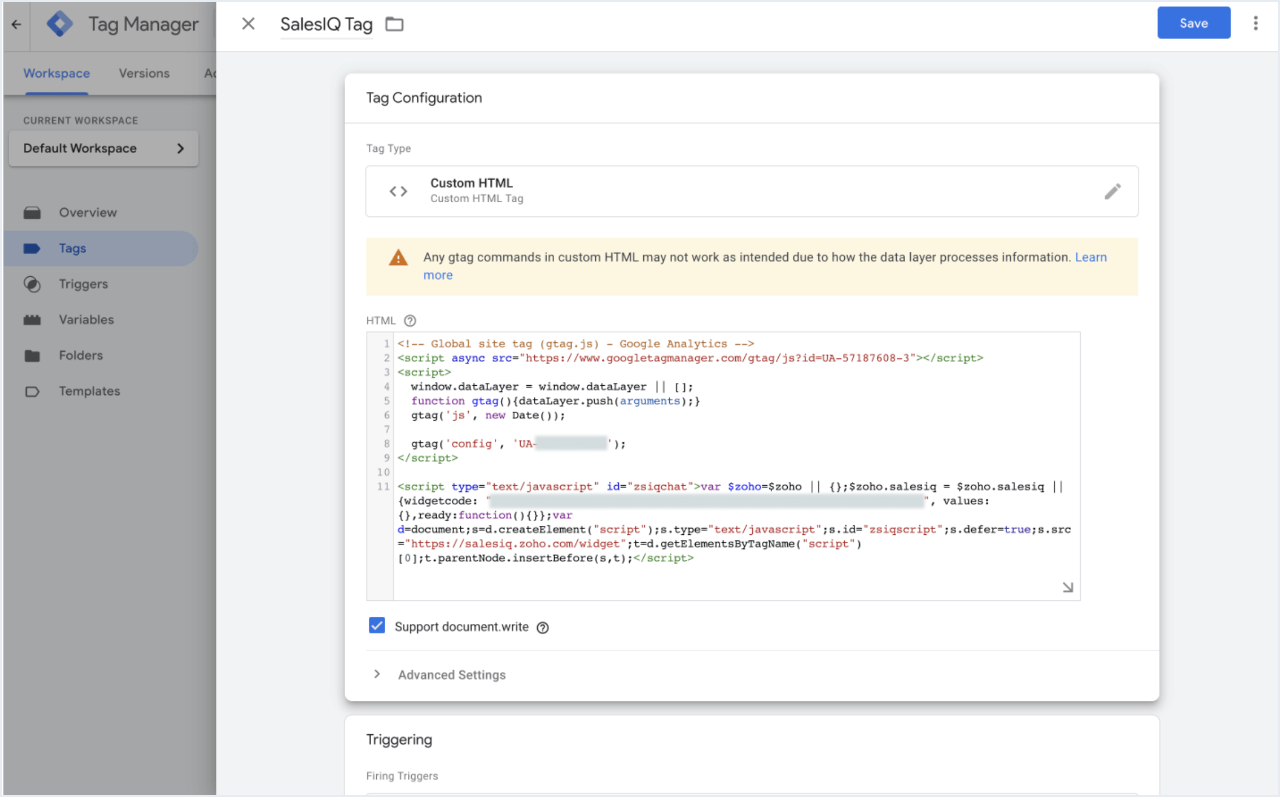Click inside the HTML code editor
1280x797 pixels.
tap(723, 466)
